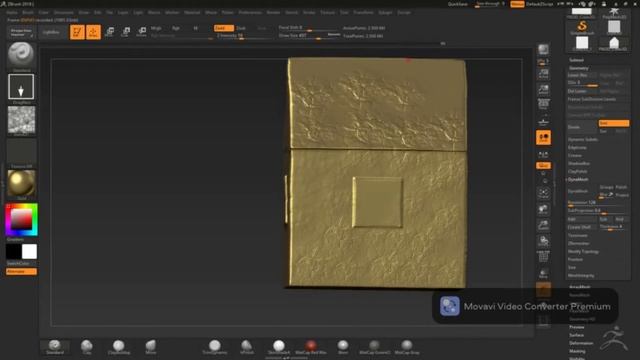This screenshot has height=360, width=640.
Task: Expand the Deformation section
Action: pyautogui.click(x=581, y=343)
